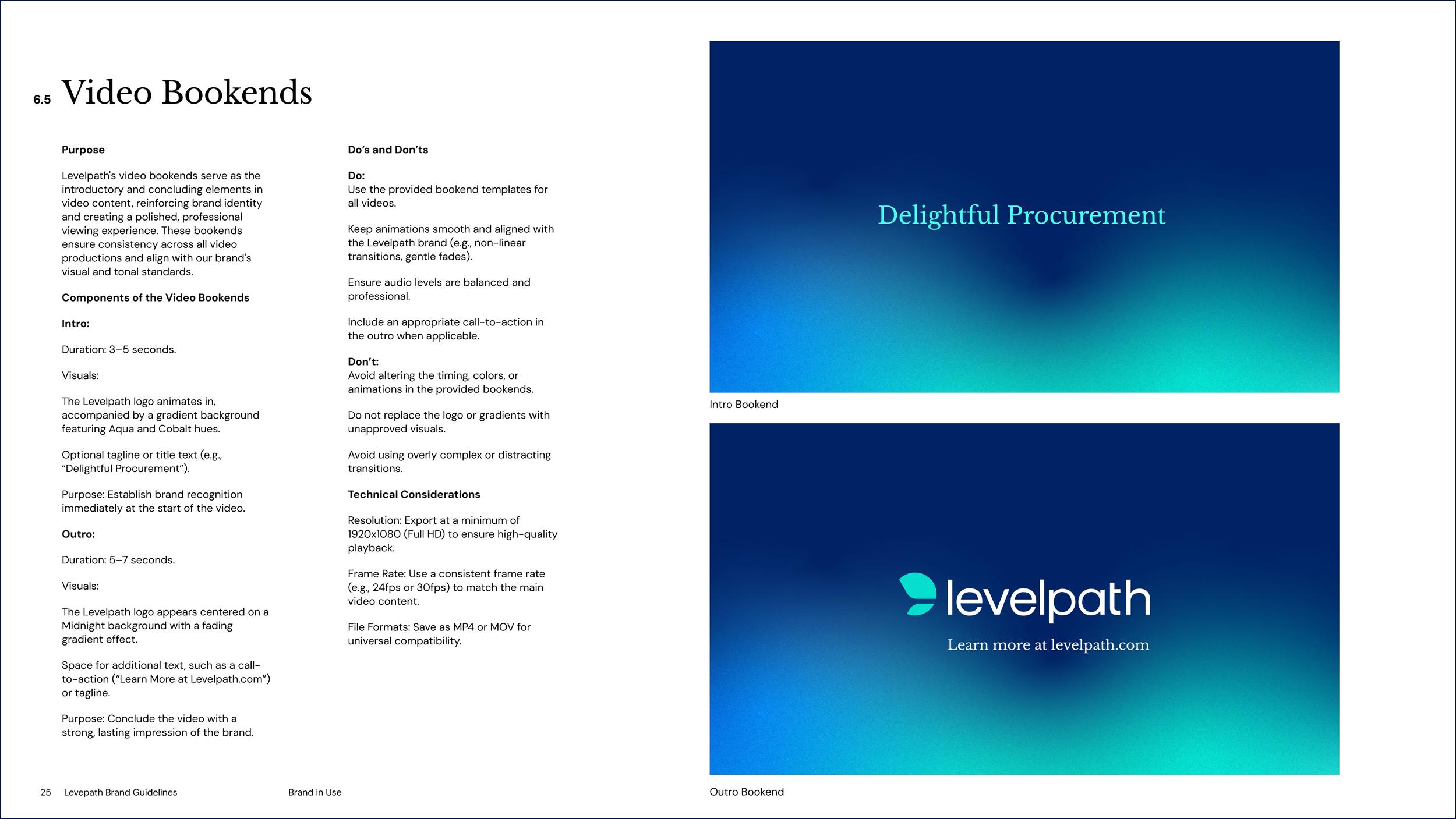The image size is (1456, 819).
Task: Click the 'Learn more at levelpath.com' text
Action: coord(1048,645)
